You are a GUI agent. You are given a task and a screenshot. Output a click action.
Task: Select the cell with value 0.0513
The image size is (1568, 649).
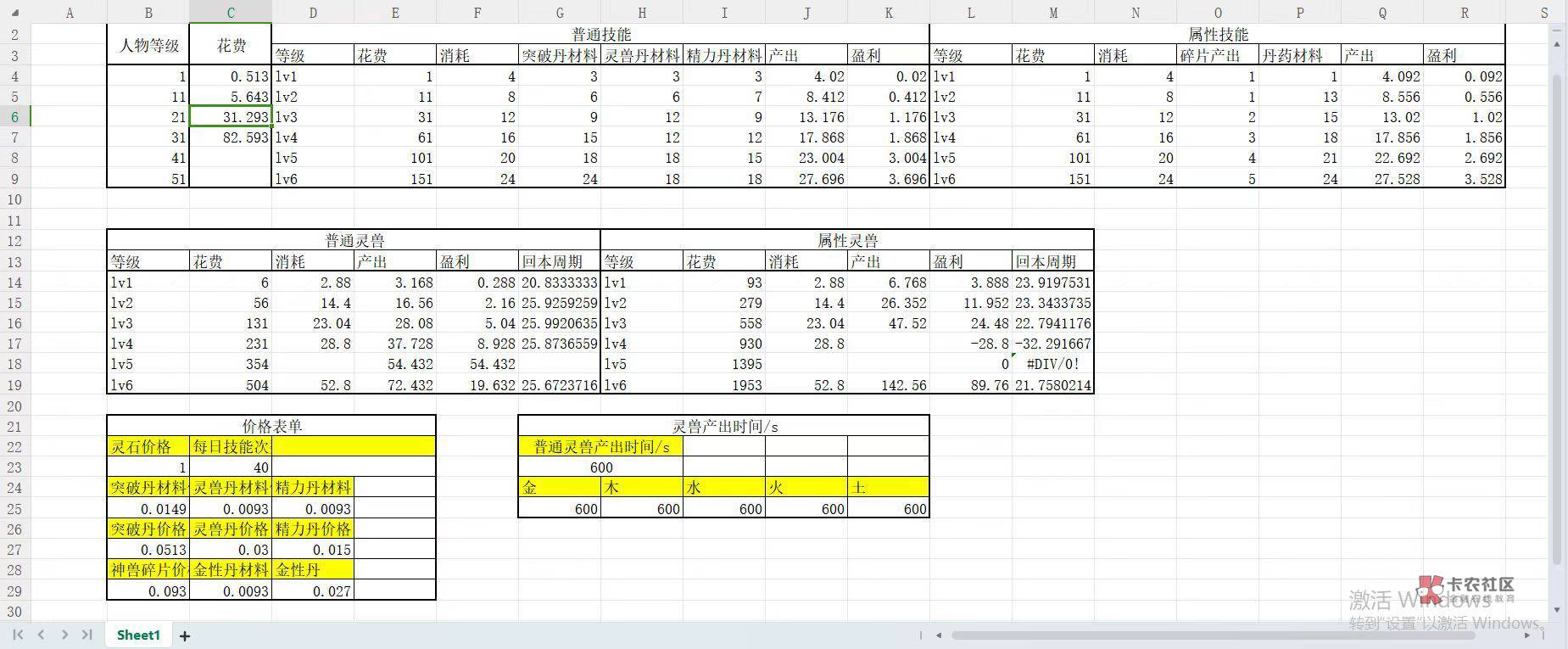[x=148, y=550]
